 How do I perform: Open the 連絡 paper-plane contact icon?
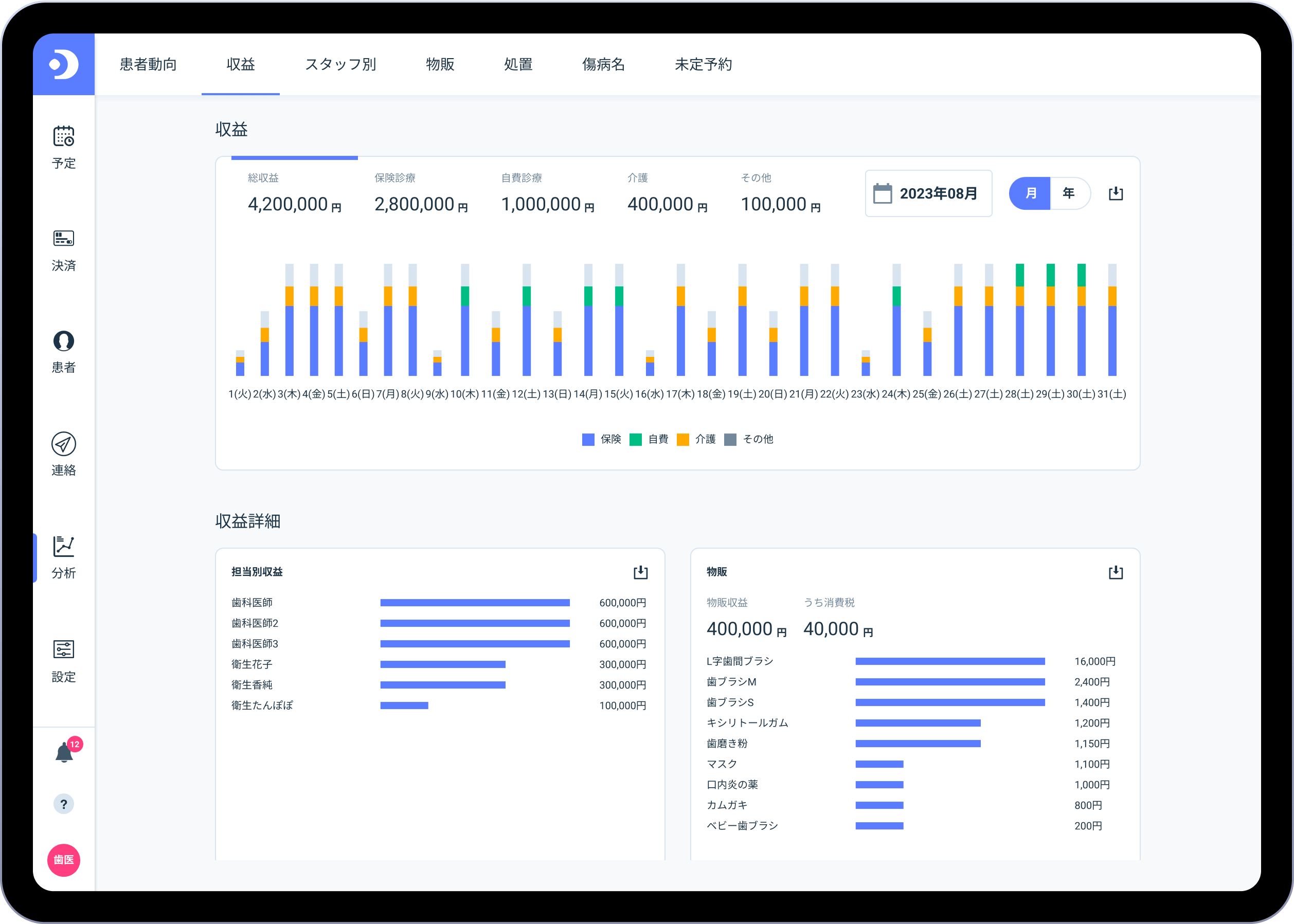[x=64, y=444]
